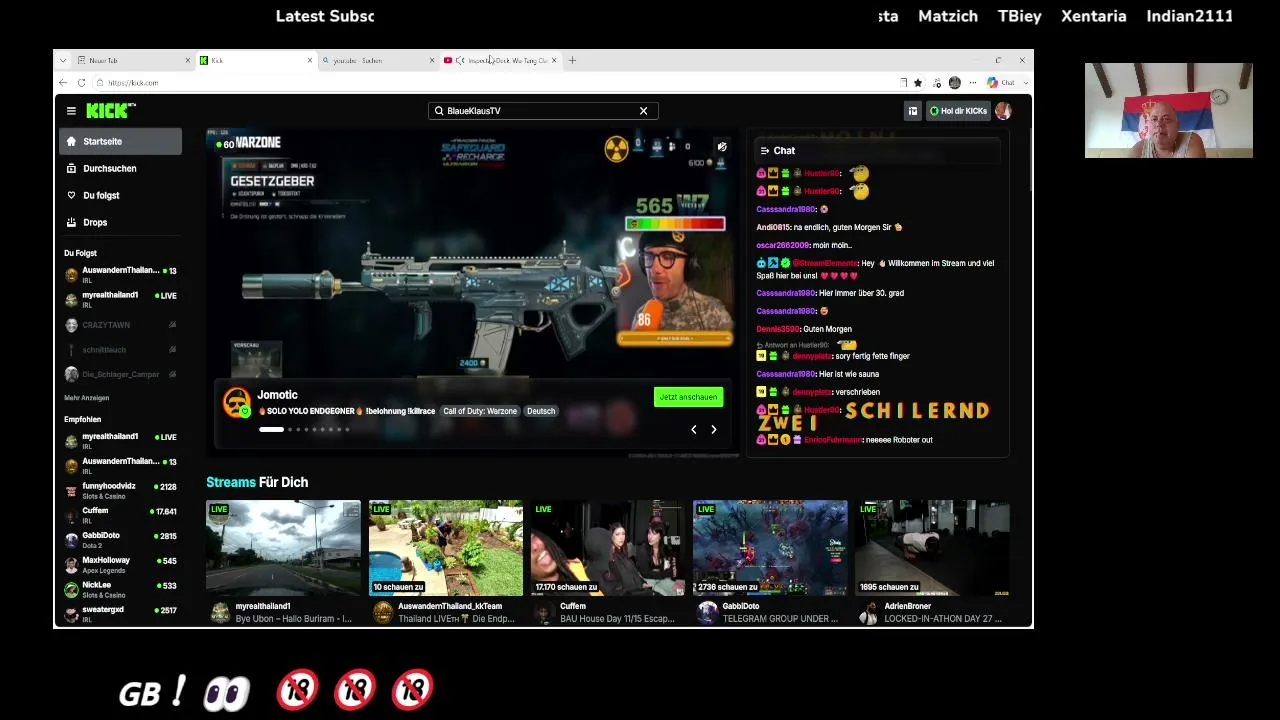The image size is (1280, 720).
Task: Click the Jomotic streamer avatar
Action: [x=237, y=403]
